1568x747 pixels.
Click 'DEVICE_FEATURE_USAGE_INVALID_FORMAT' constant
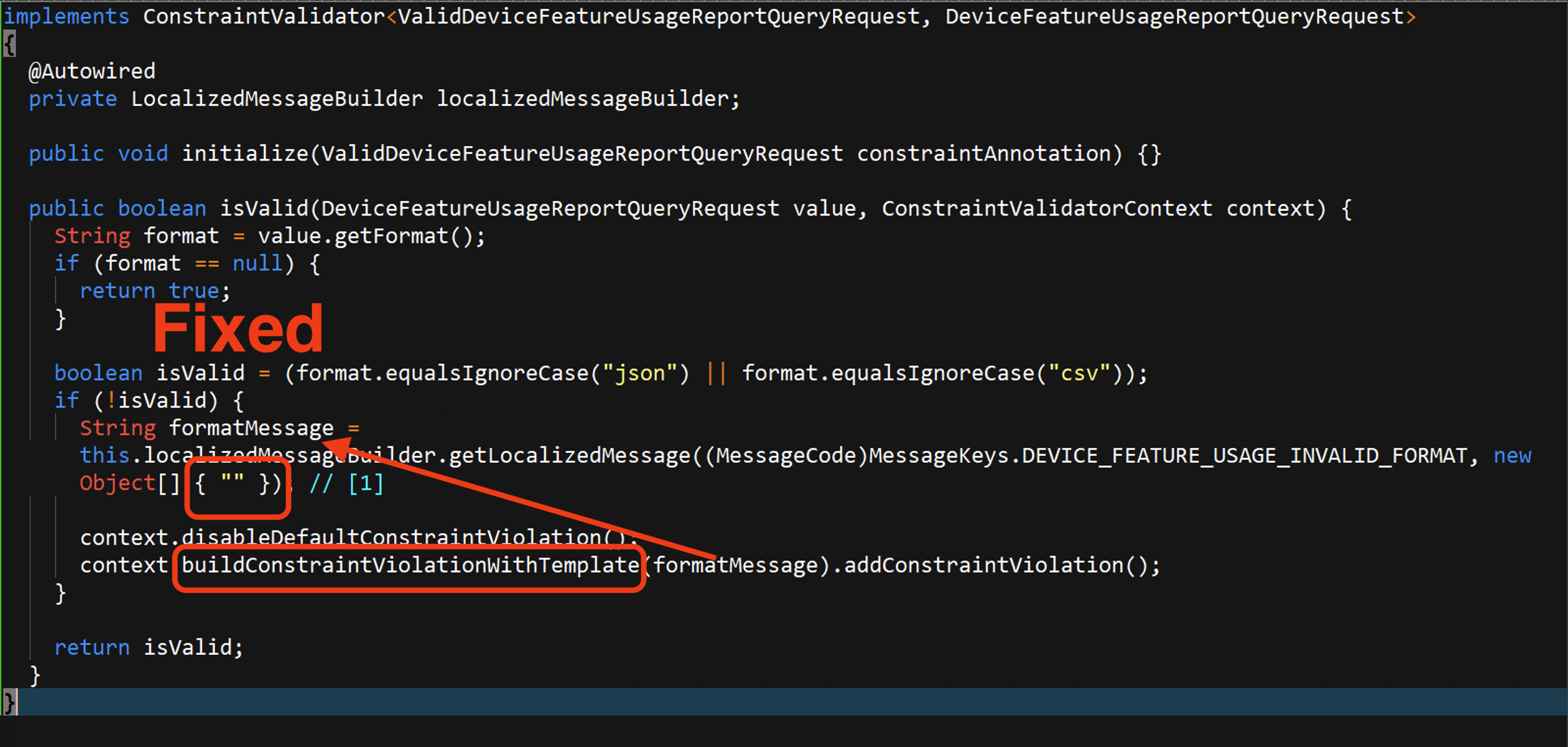tap(1244, 455)
